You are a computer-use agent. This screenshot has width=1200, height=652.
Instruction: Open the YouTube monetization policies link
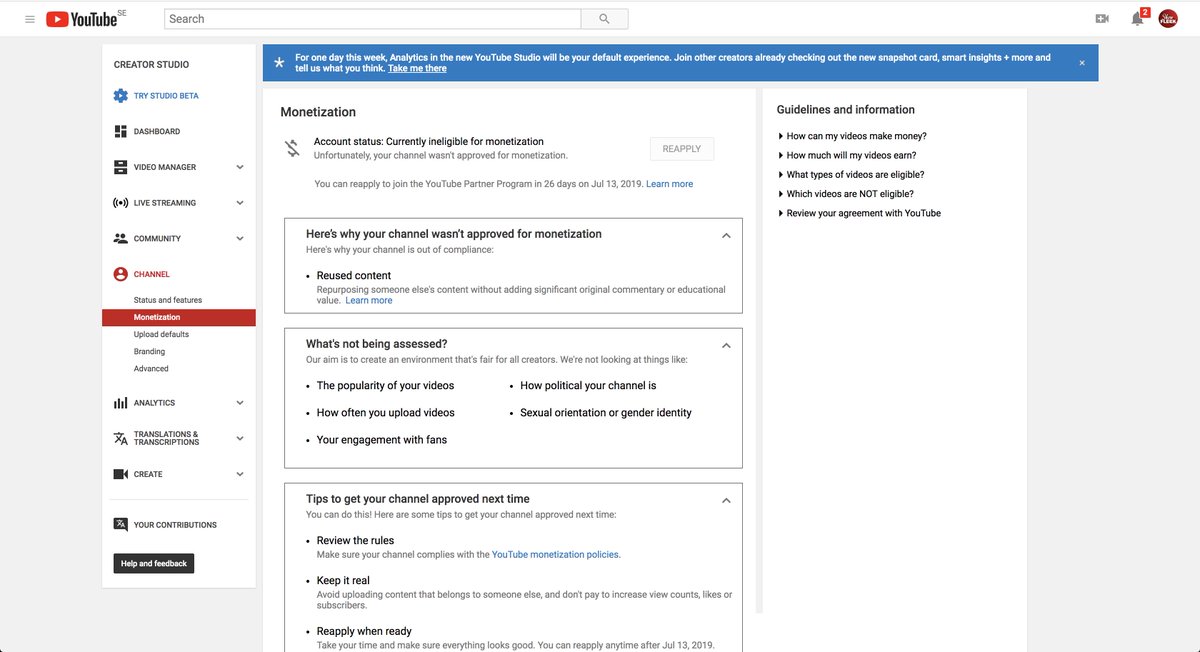[x=555, y=554]
